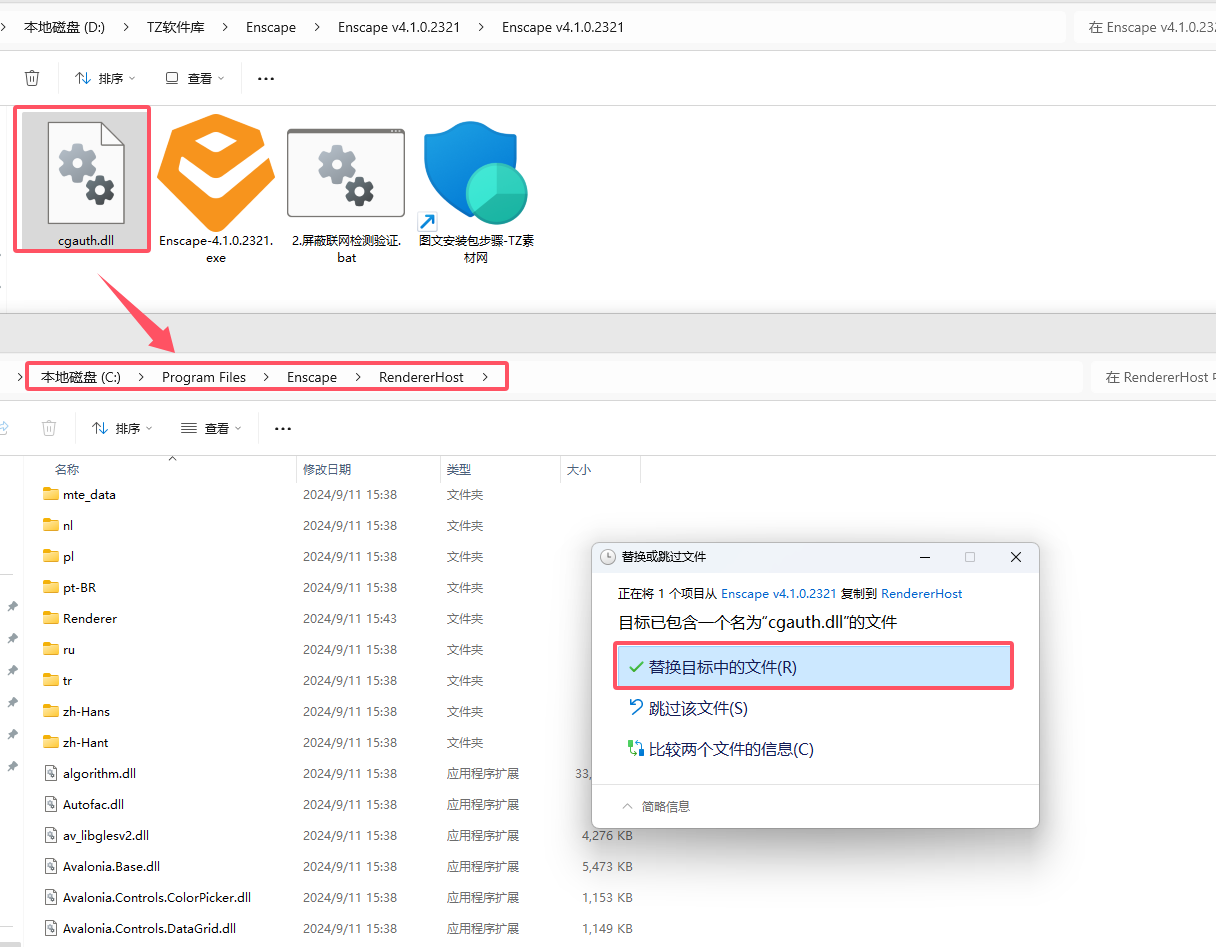Sort by the 类型 column header
Screen dimensions: 1216x947
click(x=458, y=469)
